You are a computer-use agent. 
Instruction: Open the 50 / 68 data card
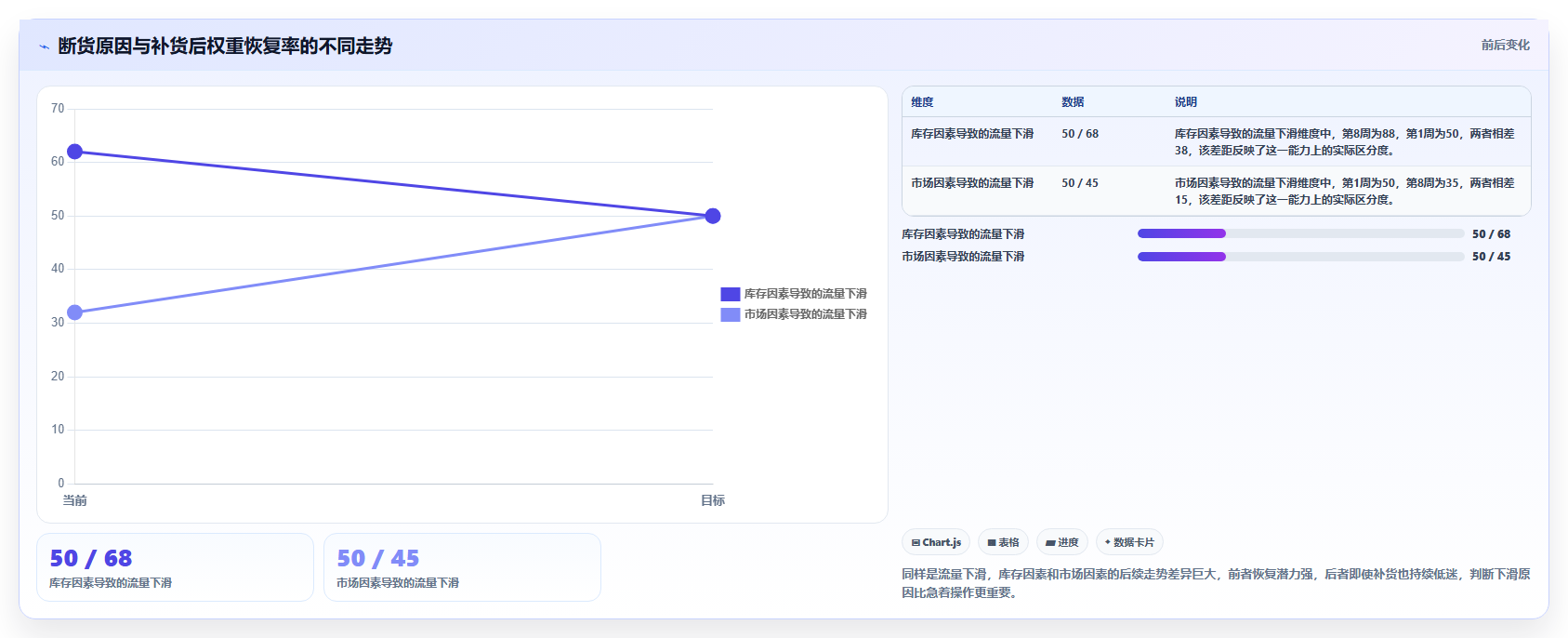(x=175, y=567)
